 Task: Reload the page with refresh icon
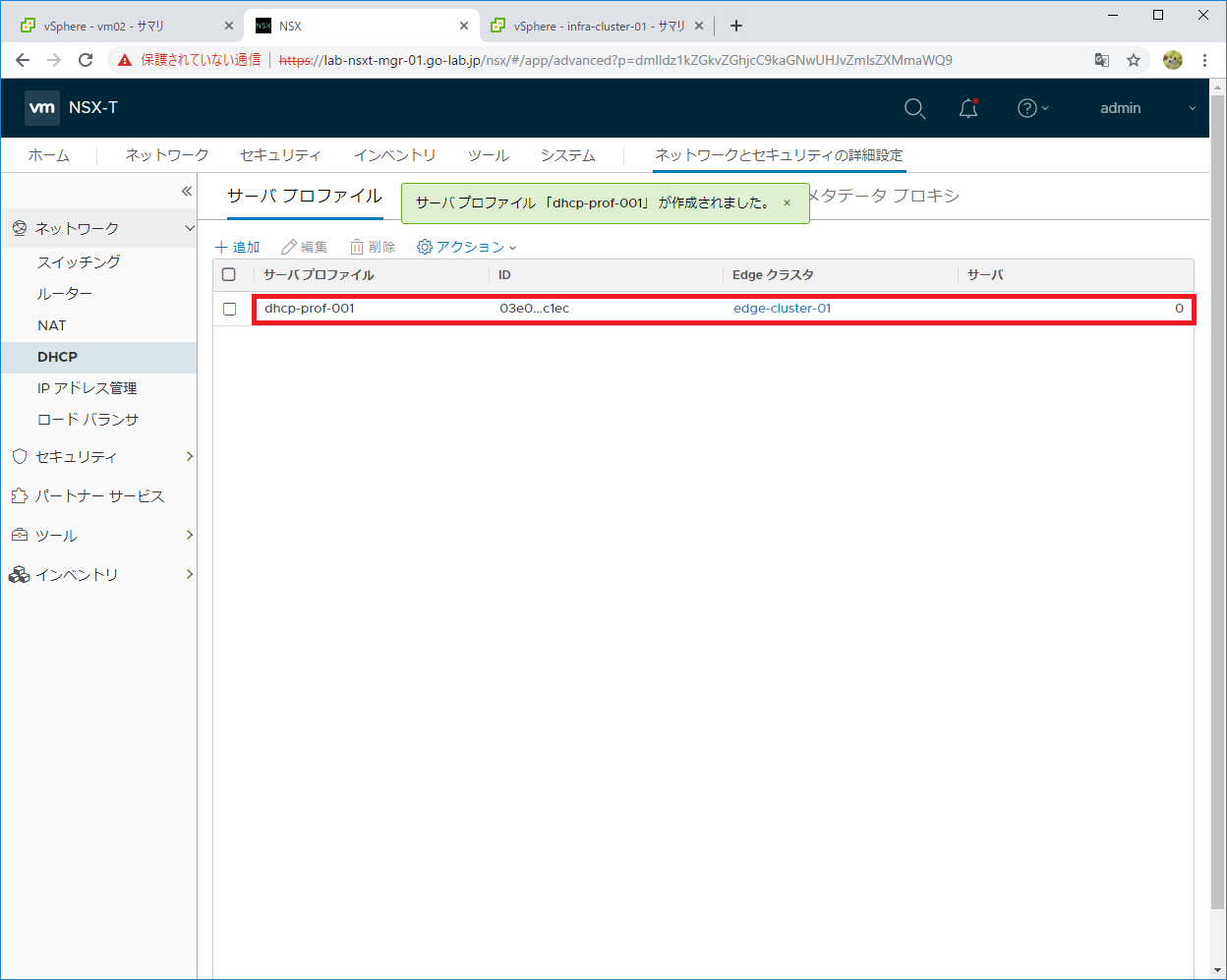(86, 60)
